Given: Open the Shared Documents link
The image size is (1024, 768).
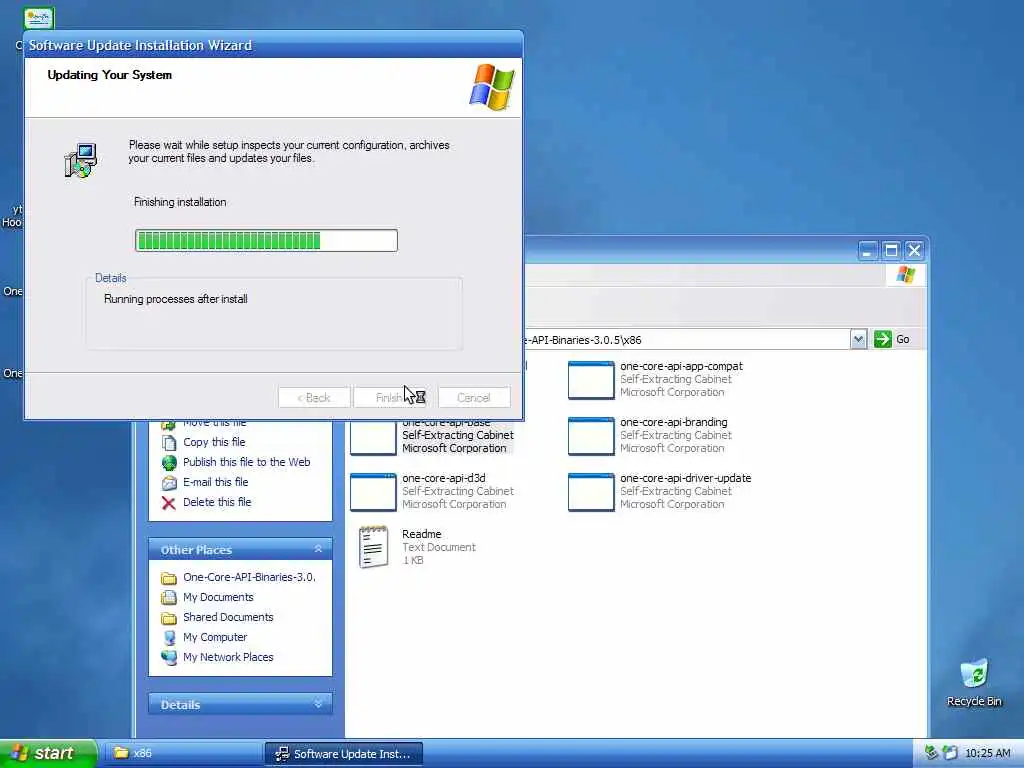Looking at the screenshot, I should (228, 617).
